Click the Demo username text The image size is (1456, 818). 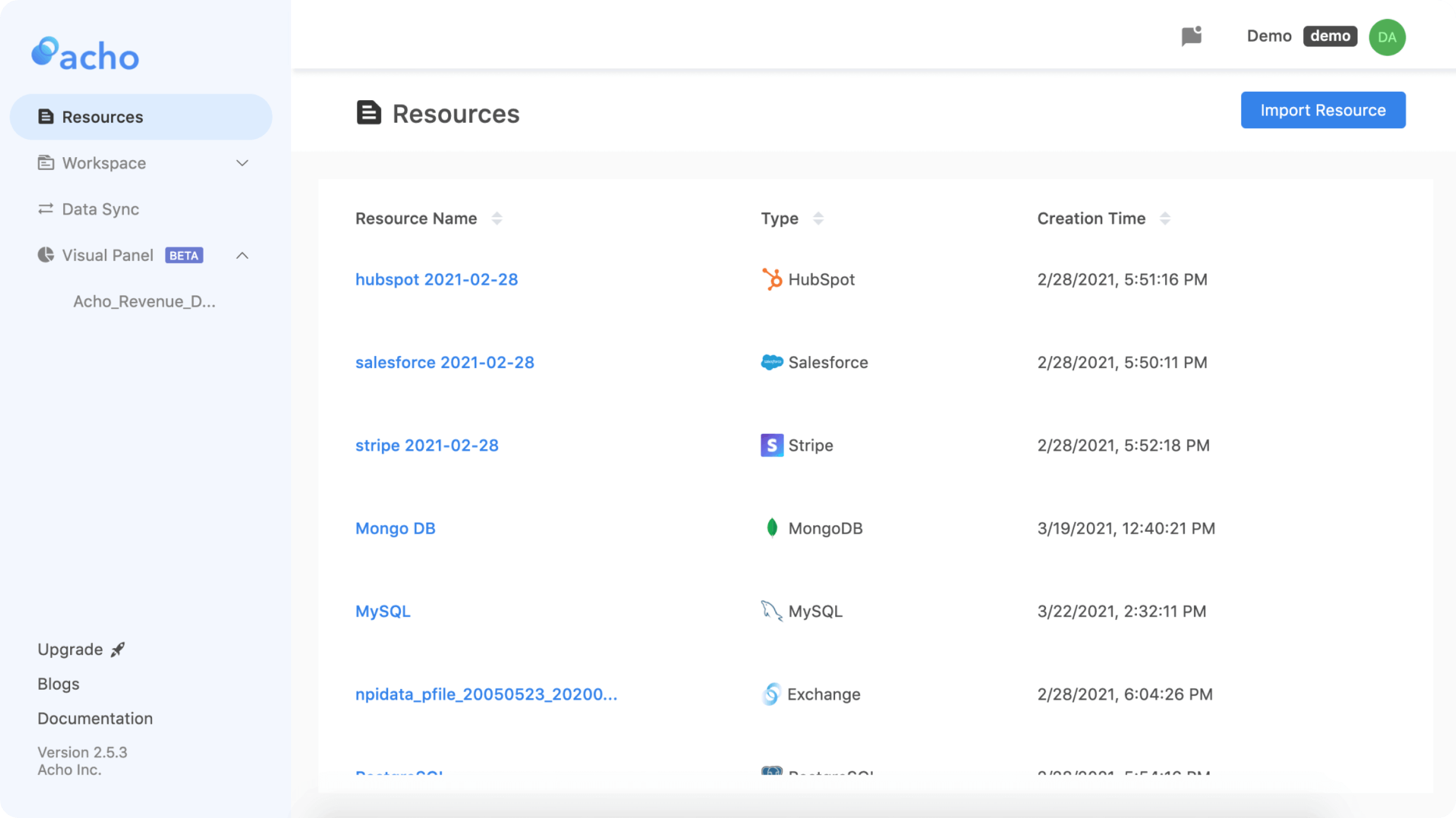pyautogui.click(x=1269, y=36)
